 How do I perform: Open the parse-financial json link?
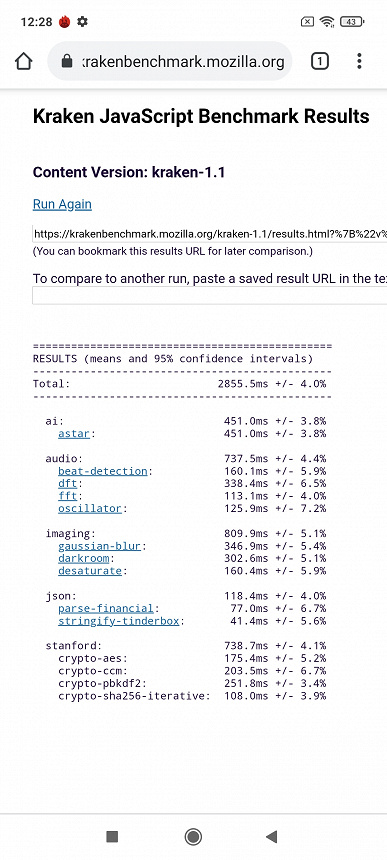coord(106,608)
